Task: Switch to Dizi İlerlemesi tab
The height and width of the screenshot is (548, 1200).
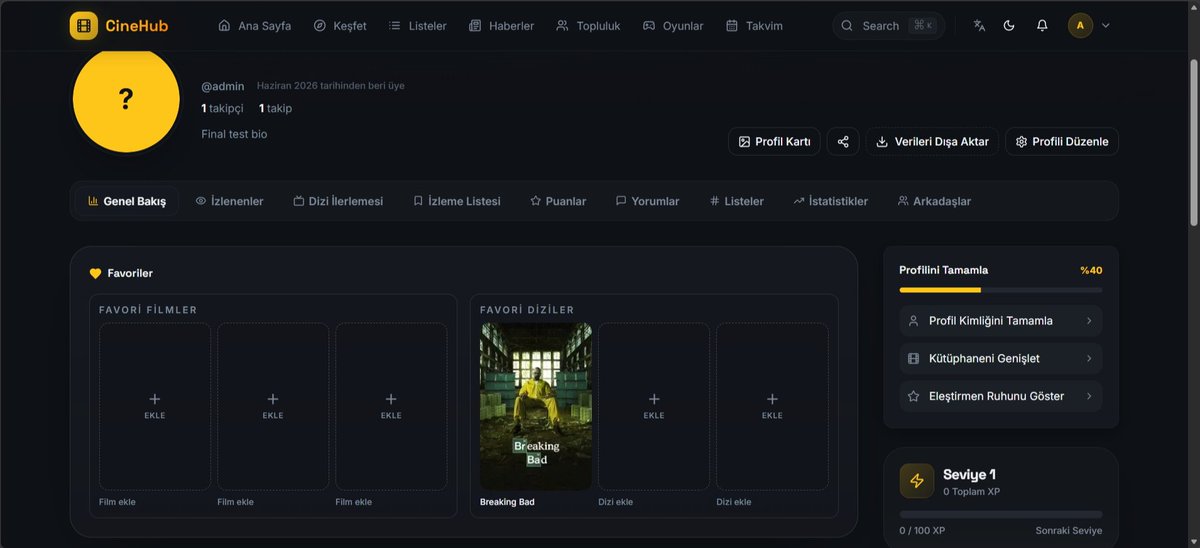Action: (x=338, y=201)
